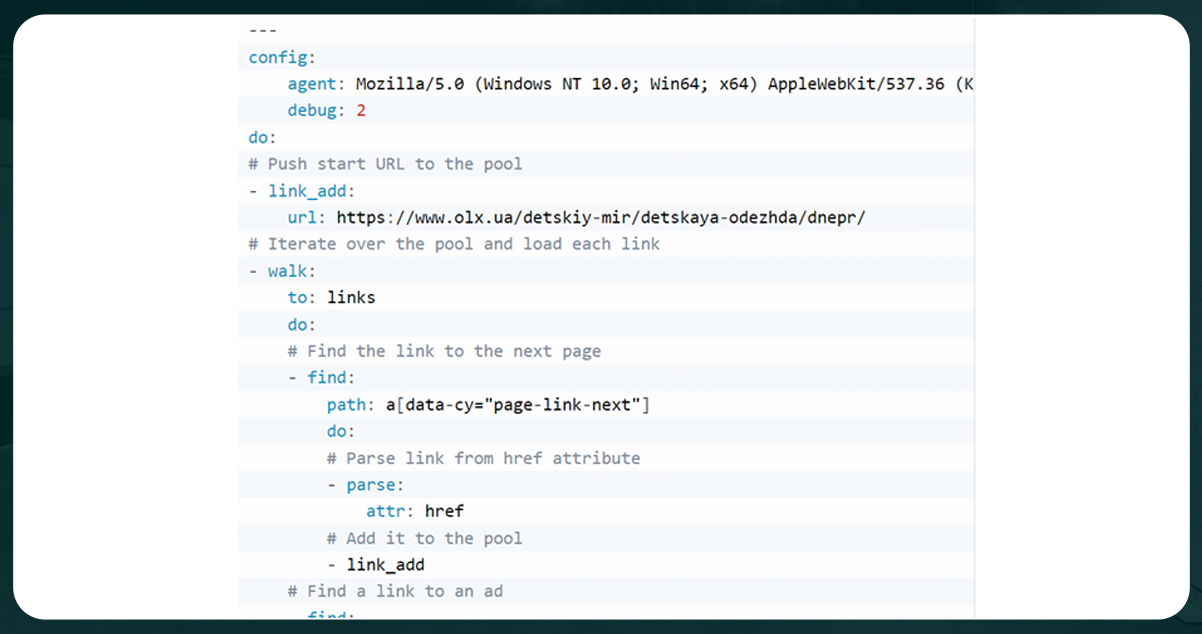
Task: Click the comment about parsing href attribute
Action: click(483, 457)
